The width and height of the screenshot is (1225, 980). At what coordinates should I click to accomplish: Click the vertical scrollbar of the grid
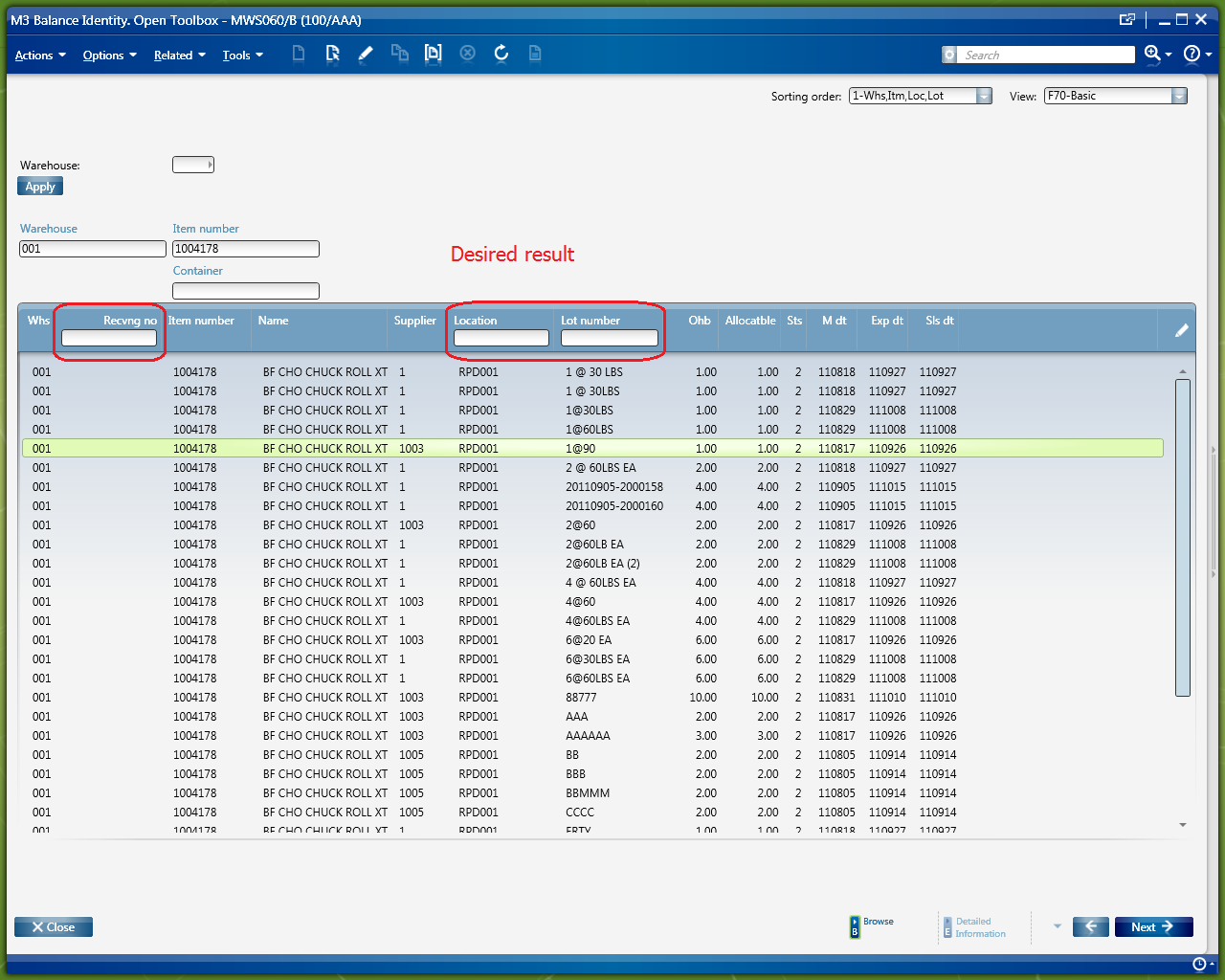tap(1182, 536)
